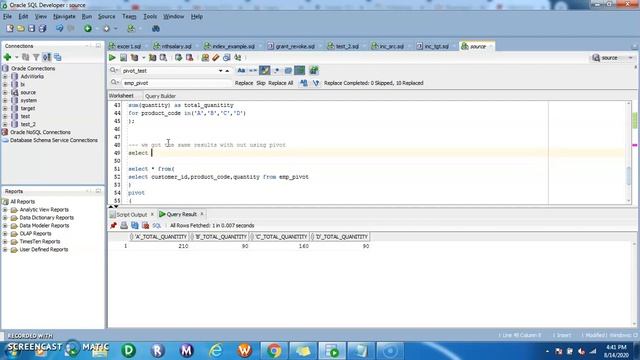Click the Unshared SQL Worksheet icon
640x360 pixels.
coord(205,58)
